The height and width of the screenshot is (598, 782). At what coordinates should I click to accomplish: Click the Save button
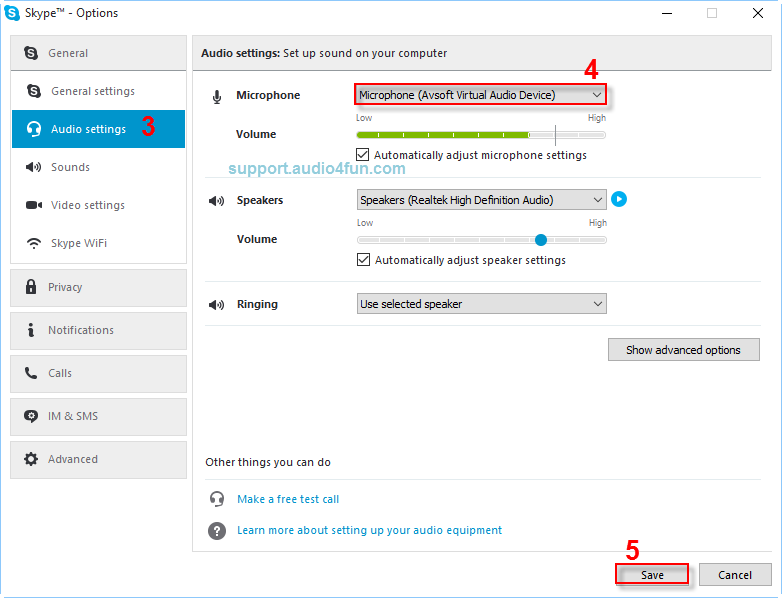(652, 575)
